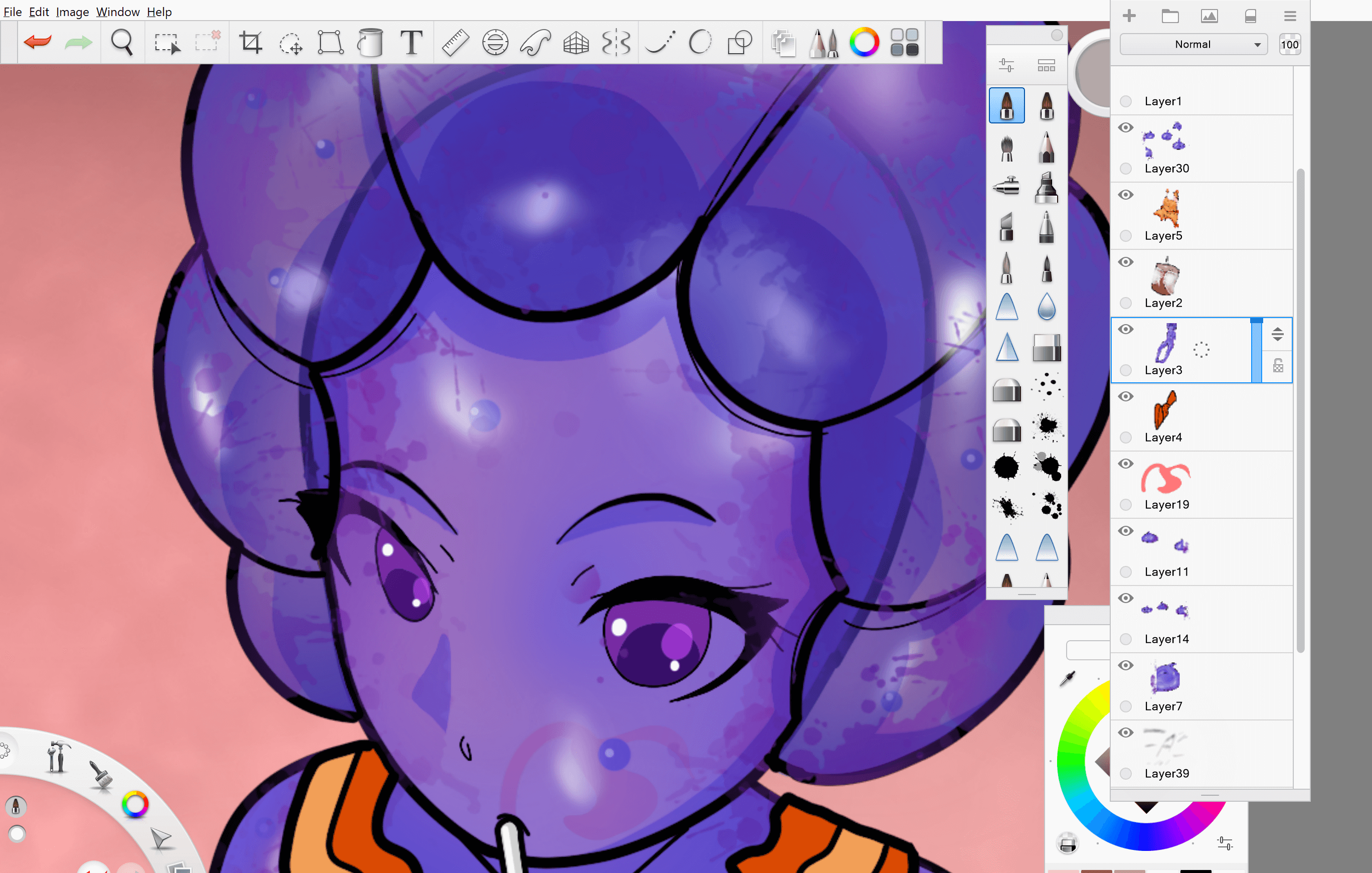
Task: Open the Ruler guide tool
Action: click(455, 43)
